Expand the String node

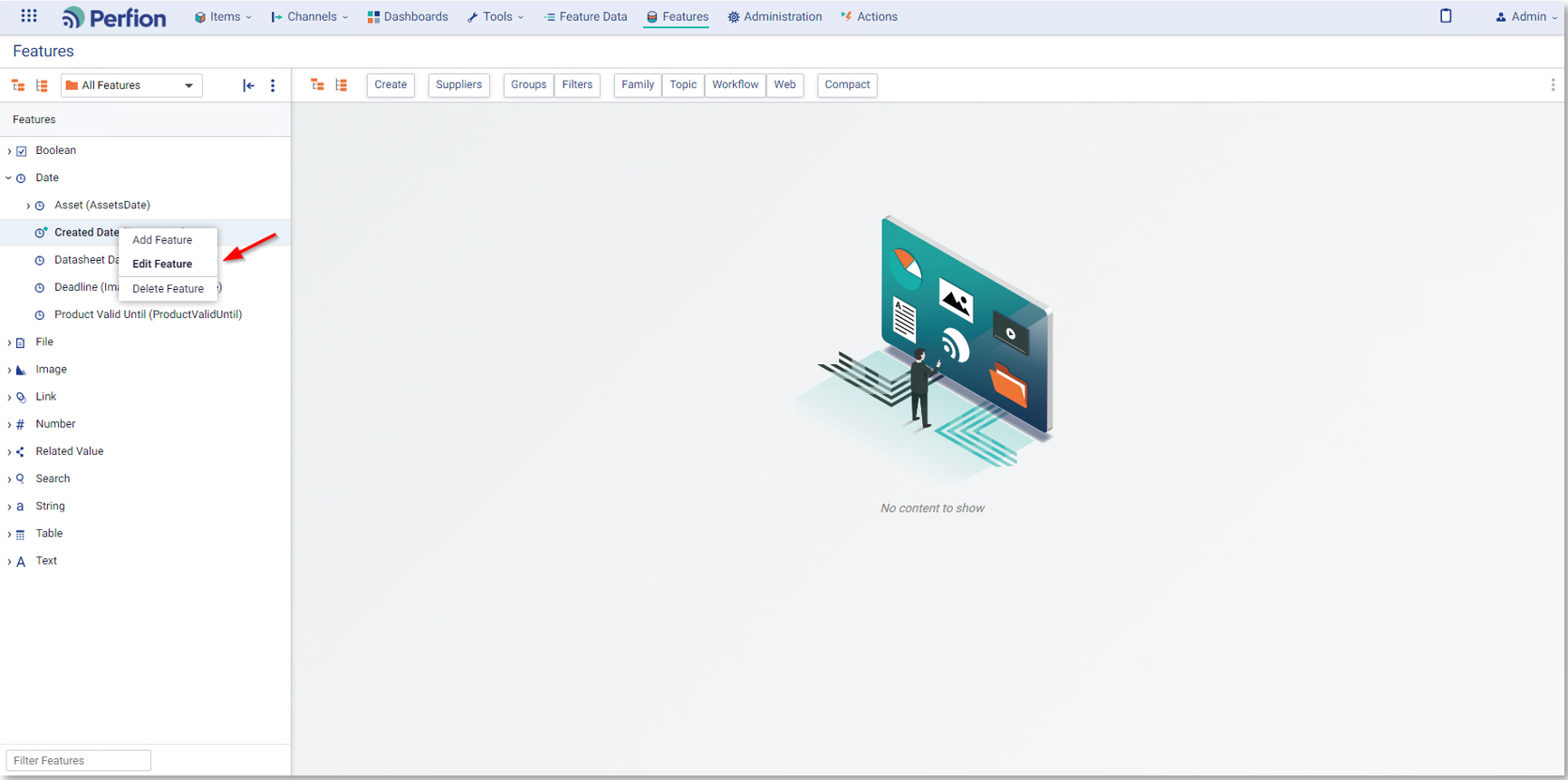pyautogui.click(x=9, y=506)
